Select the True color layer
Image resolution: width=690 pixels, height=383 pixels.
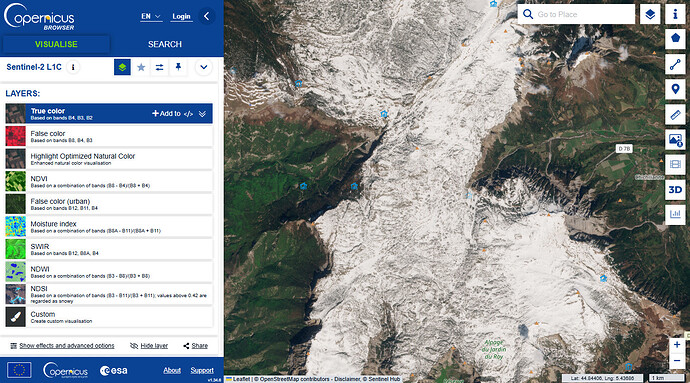point(109,114)
